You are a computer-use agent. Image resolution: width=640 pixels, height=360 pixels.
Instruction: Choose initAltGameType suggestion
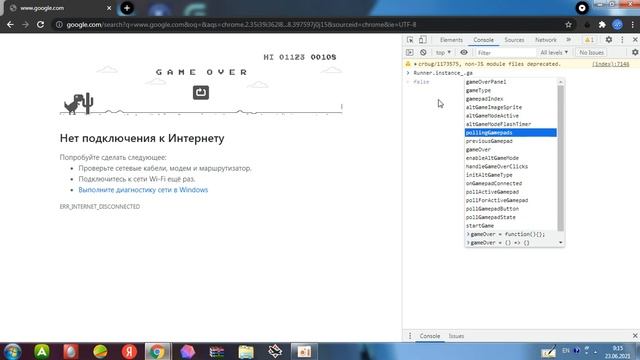[511, 175]
